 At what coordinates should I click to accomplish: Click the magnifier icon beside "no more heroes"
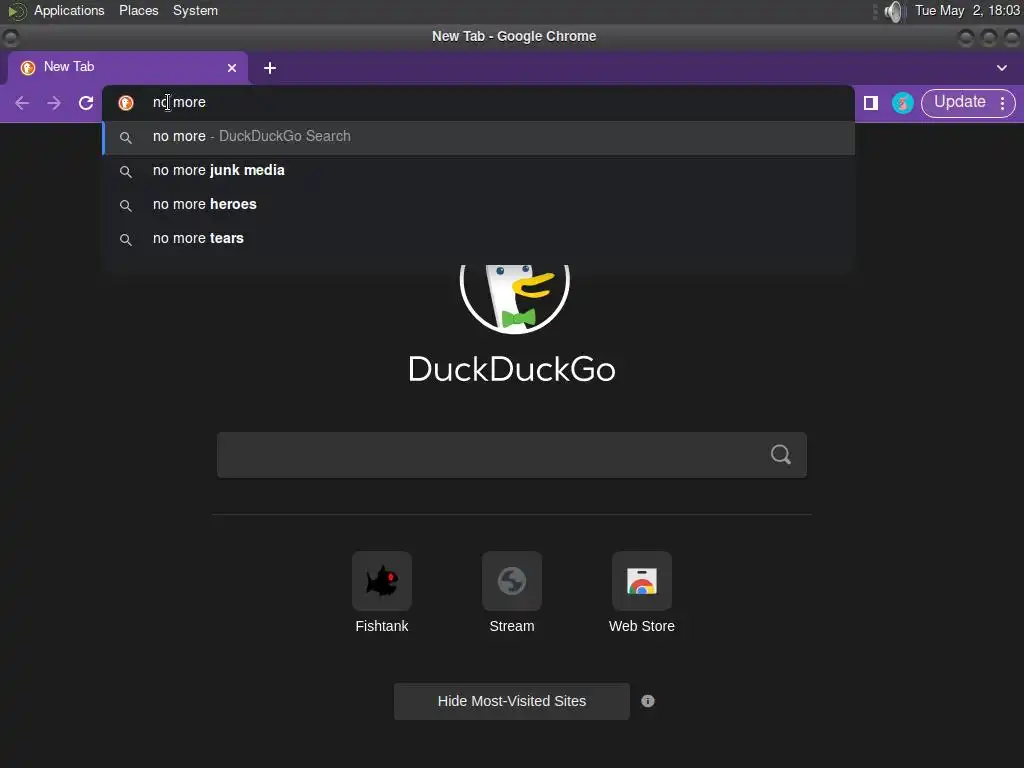(x=126, y=206)
